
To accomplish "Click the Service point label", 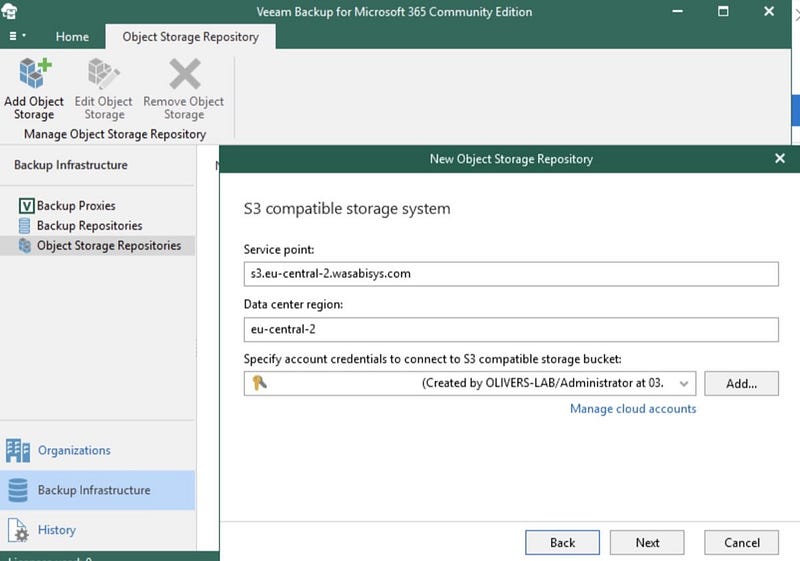I will tap(279, 249).
